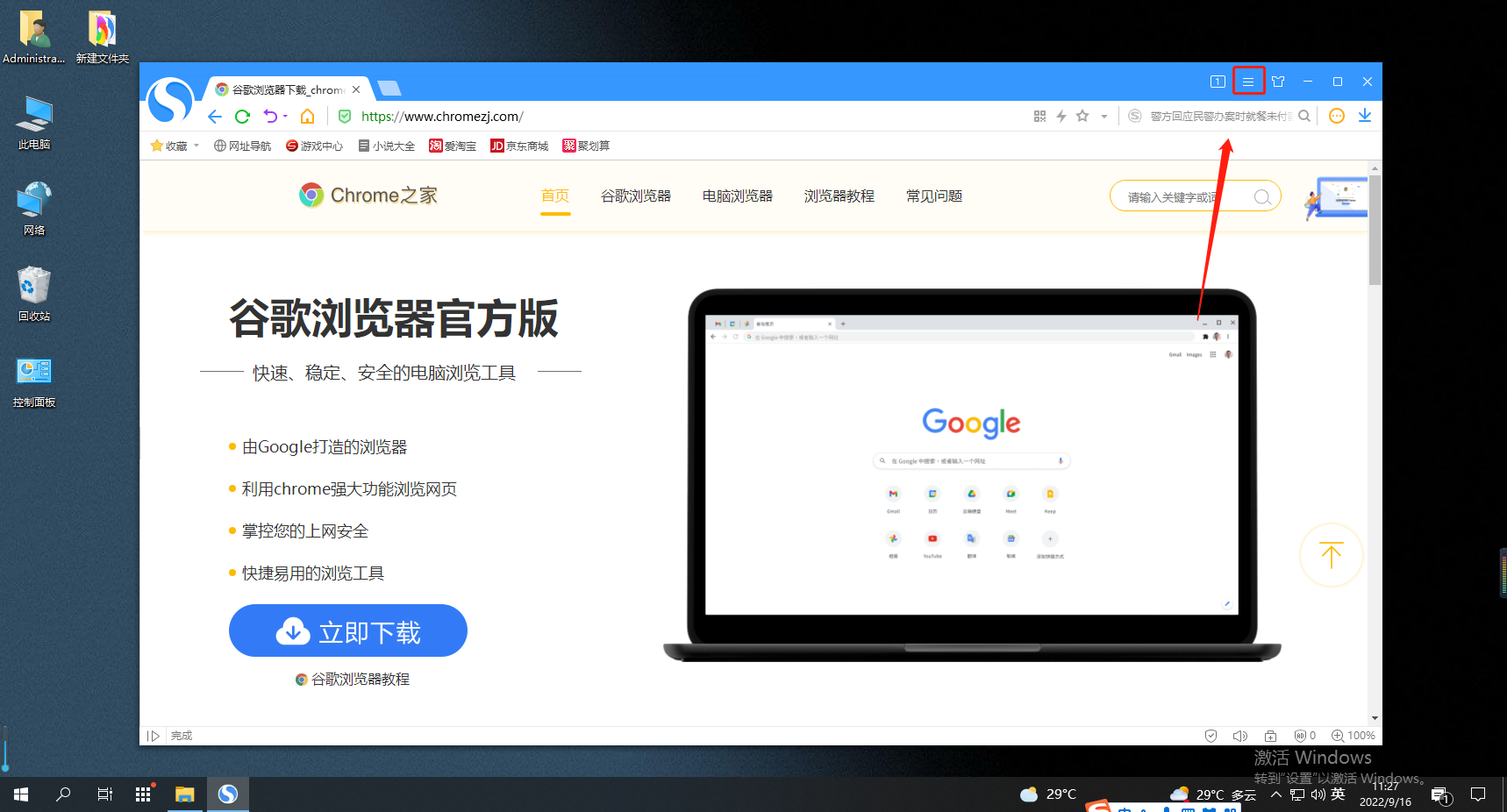Open the 电脑浏览器 navigation item

tap(738, 196)
